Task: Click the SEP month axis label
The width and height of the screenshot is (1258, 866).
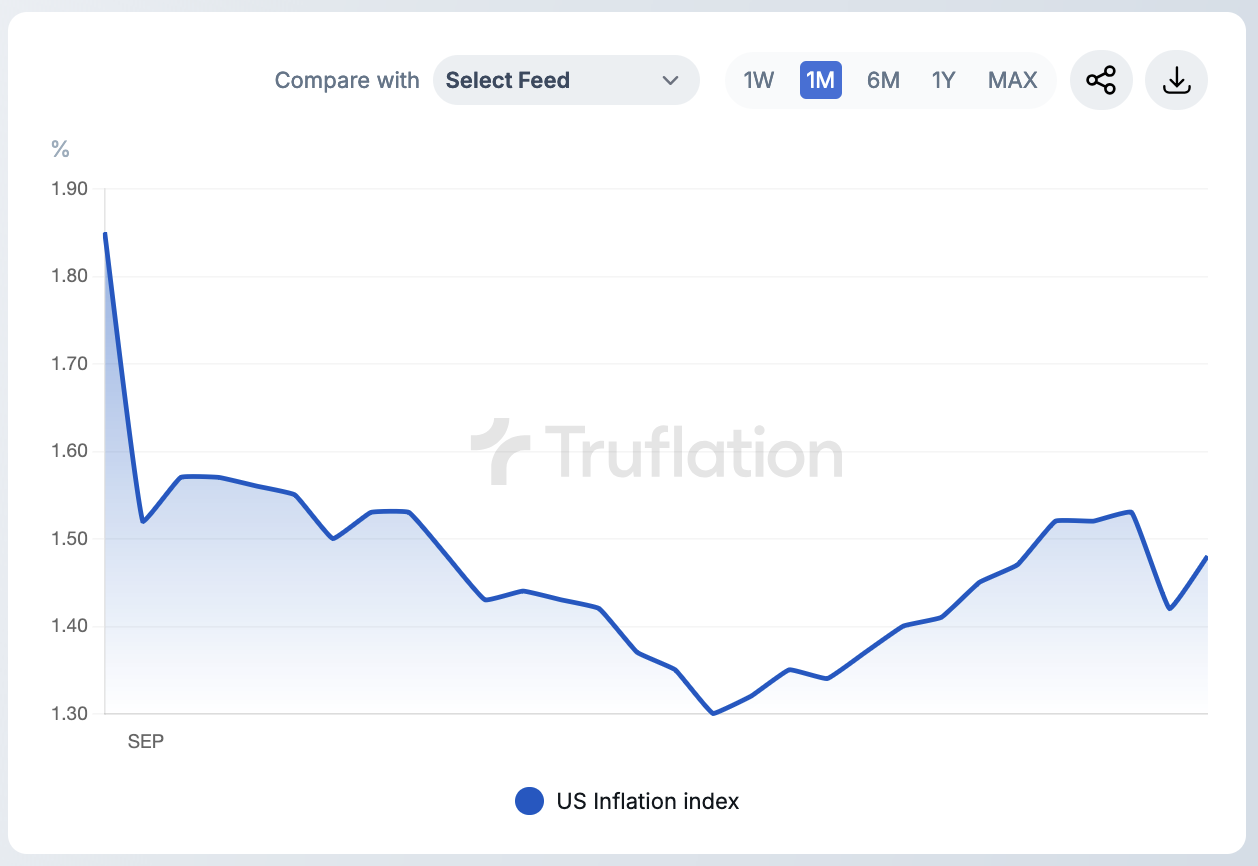Action: [146, 742]
